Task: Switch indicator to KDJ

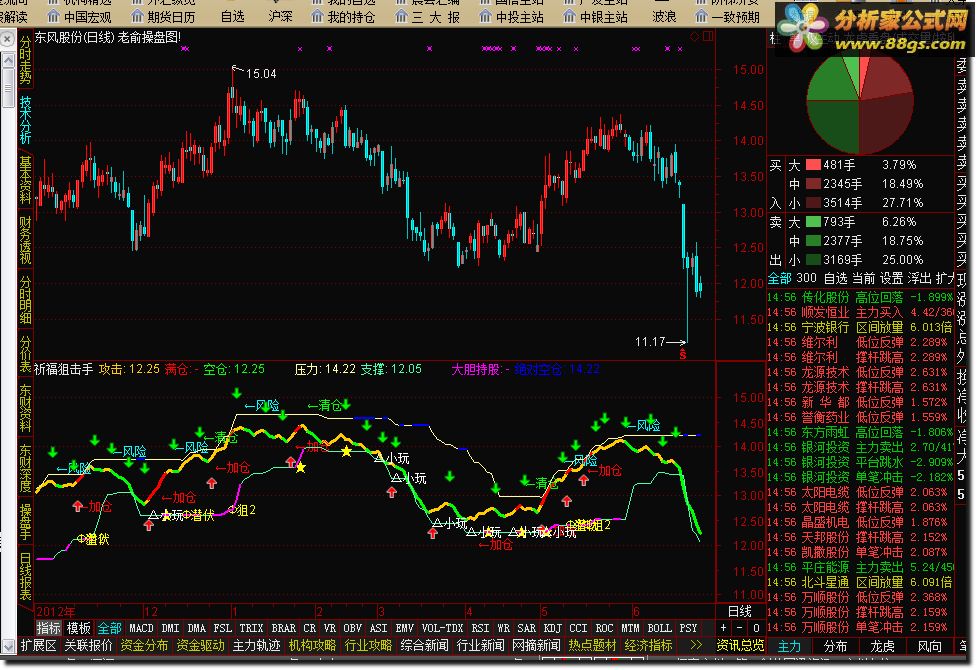Action: (553, 628)
